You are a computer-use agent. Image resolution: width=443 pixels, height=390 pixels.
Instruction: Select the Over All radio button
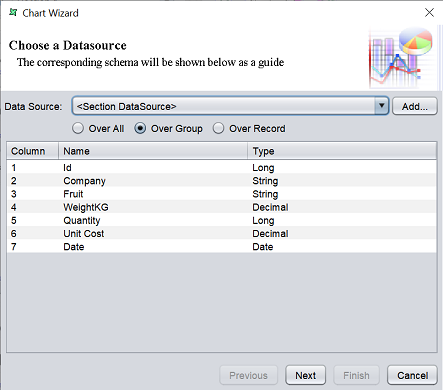(78, 128)
